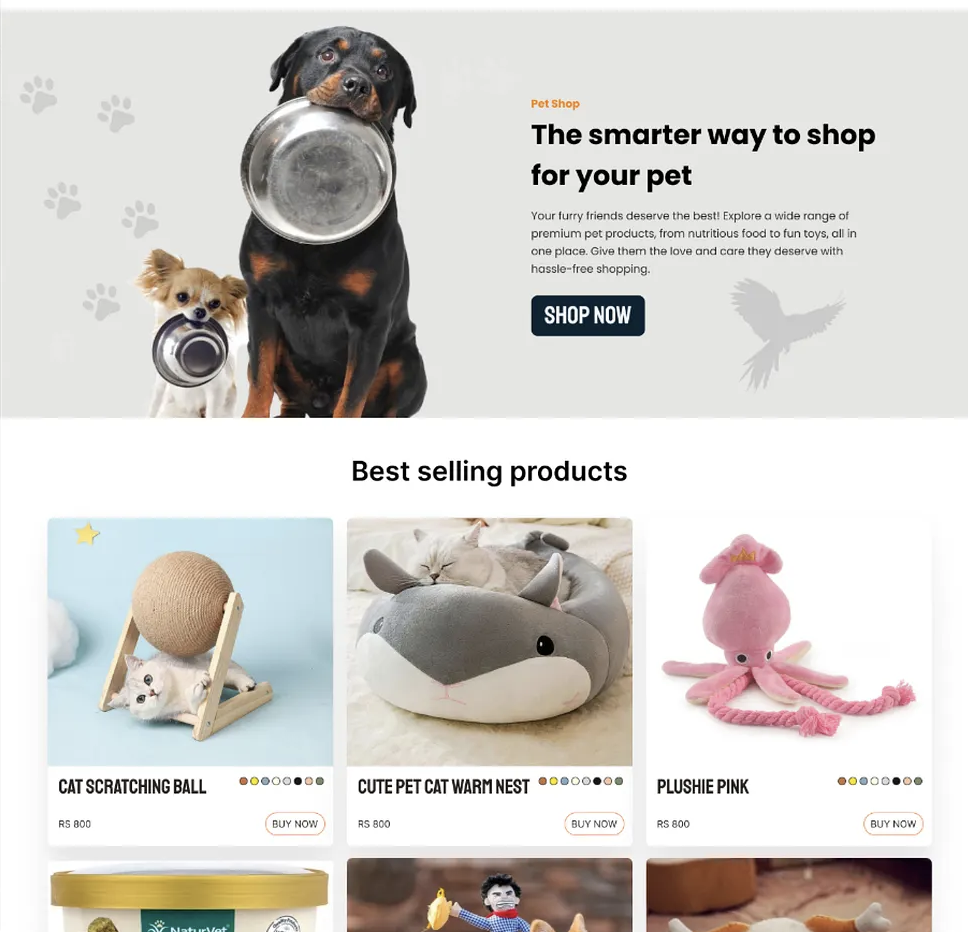Image resolution: width=968 pixels, height=932 pixels.
Task: Click the Best selling products heading
Action: click(x=489, y=471)
